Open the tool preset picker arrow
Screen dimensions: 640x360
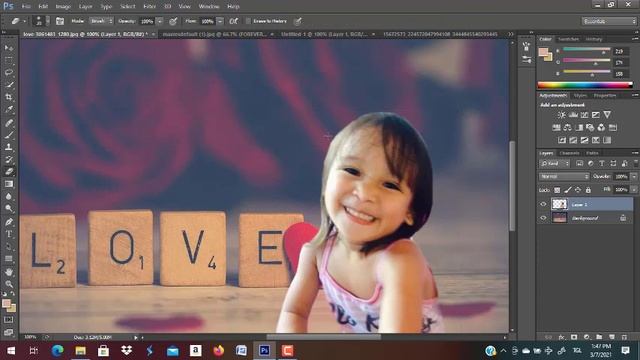[24, 21]
